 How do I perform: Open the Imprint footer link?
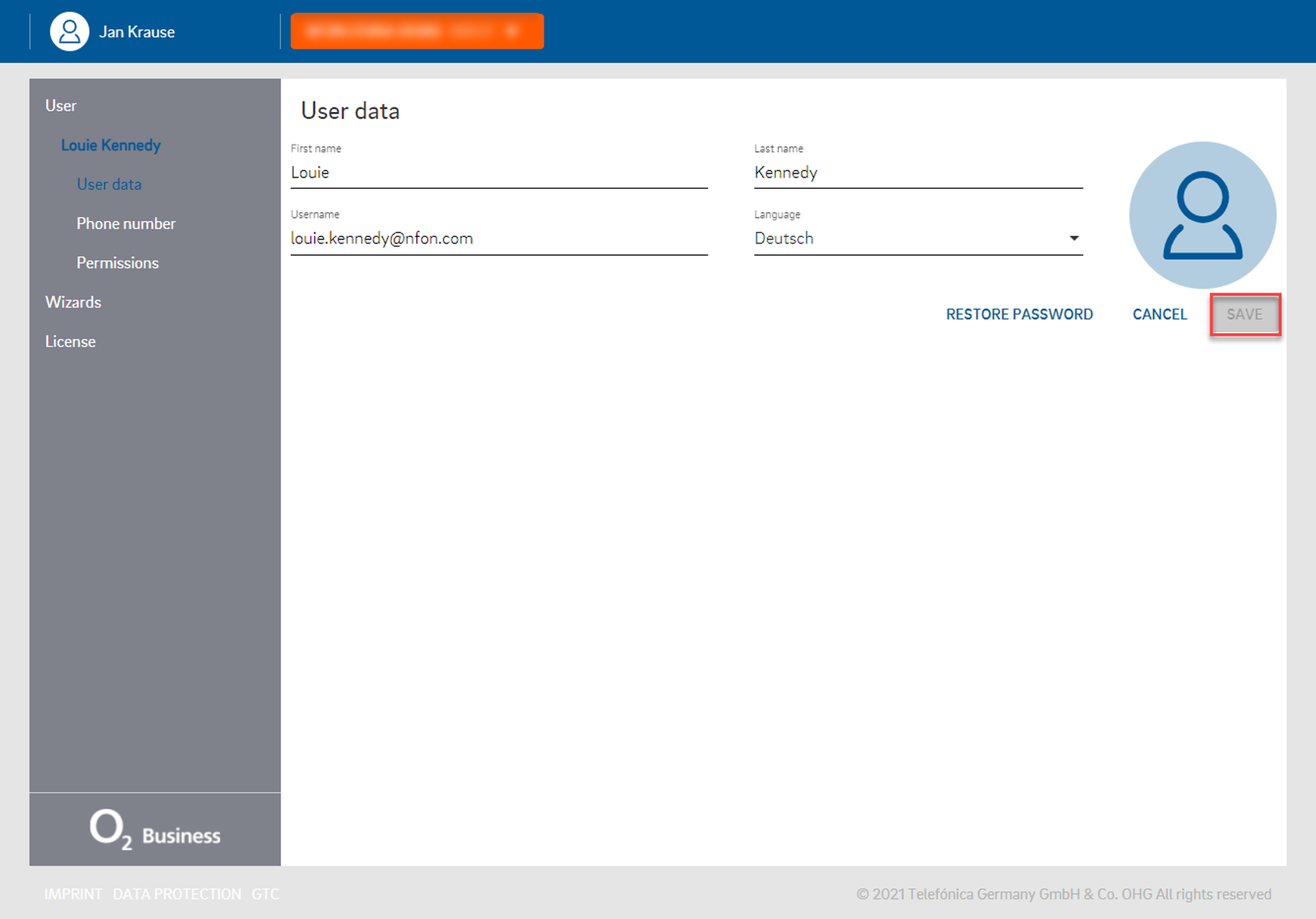coord(73,894)
